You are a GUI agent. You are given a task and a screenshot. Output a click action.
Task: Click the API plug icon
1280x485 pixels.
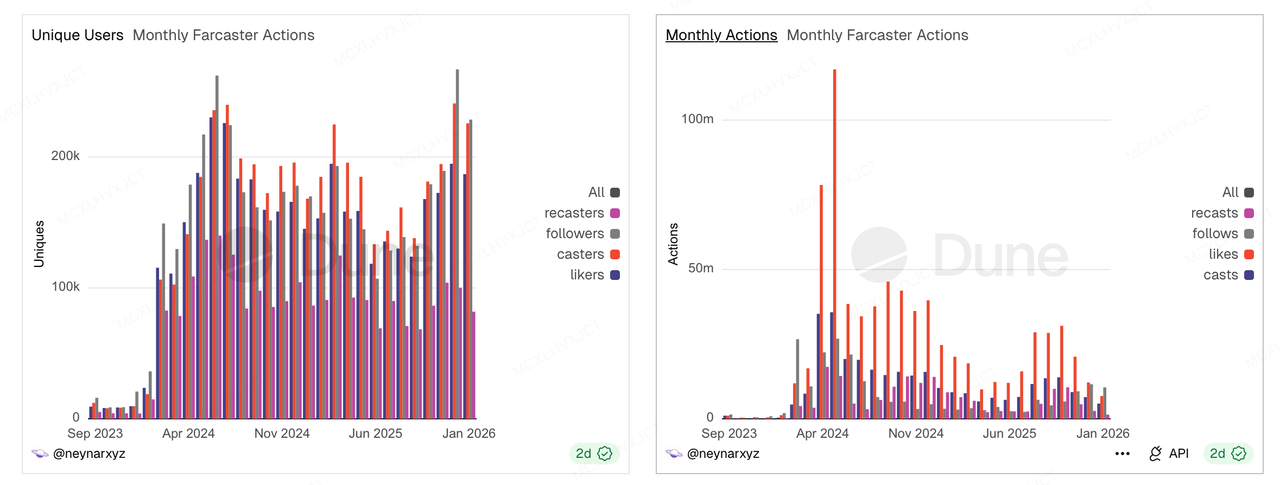tap(1157, 453)
